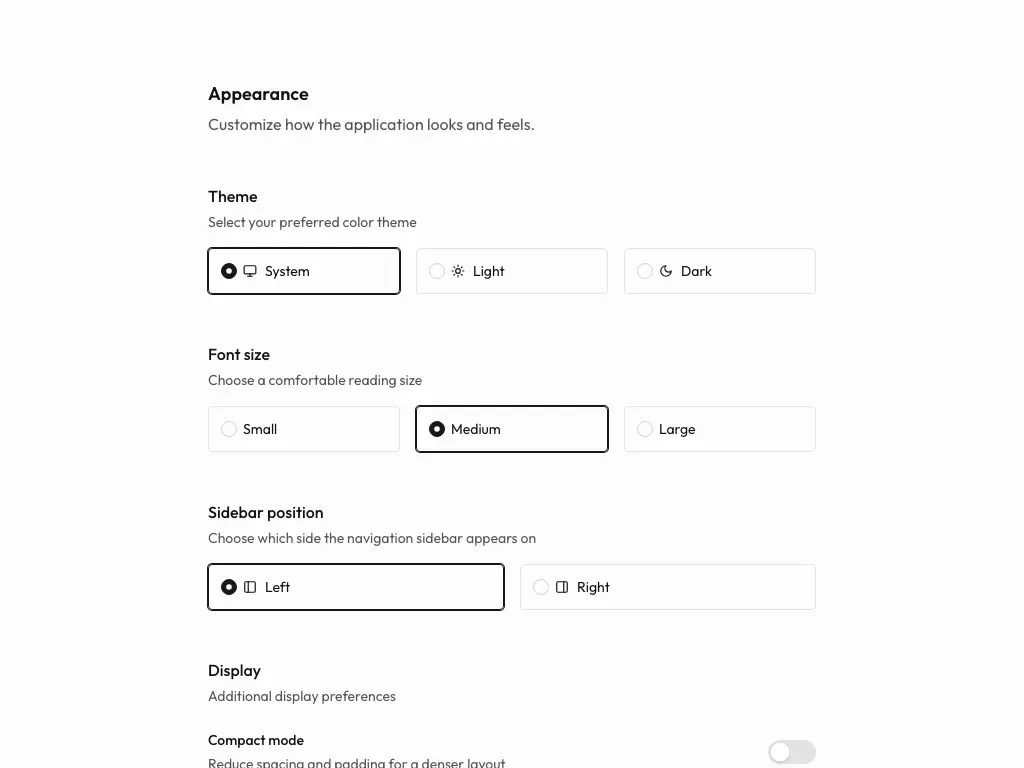Click the Display section heading

pyautogui.click(x=234, y=671)
